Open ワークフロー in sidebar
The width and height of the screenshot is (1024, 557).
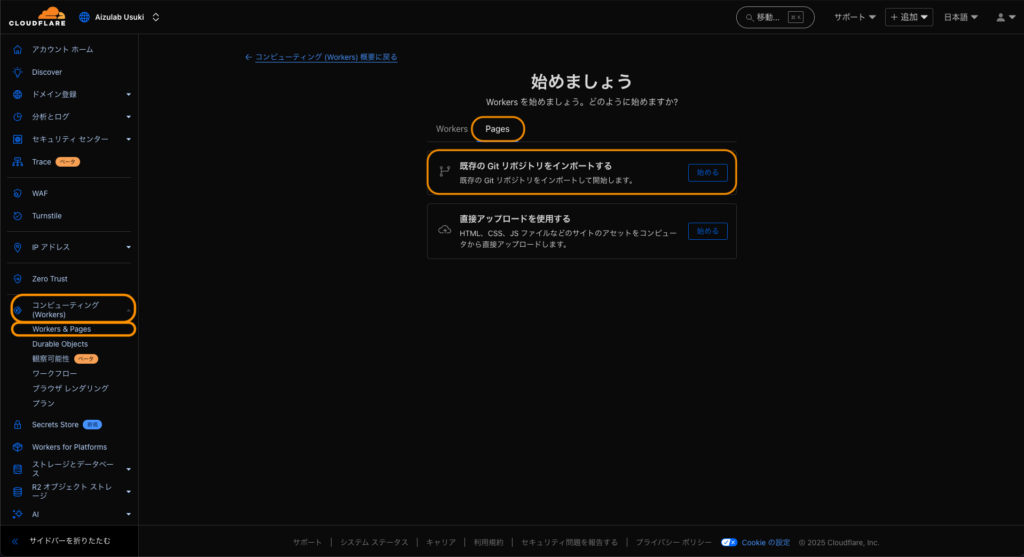pyautogui.click(x=54, y=374)
